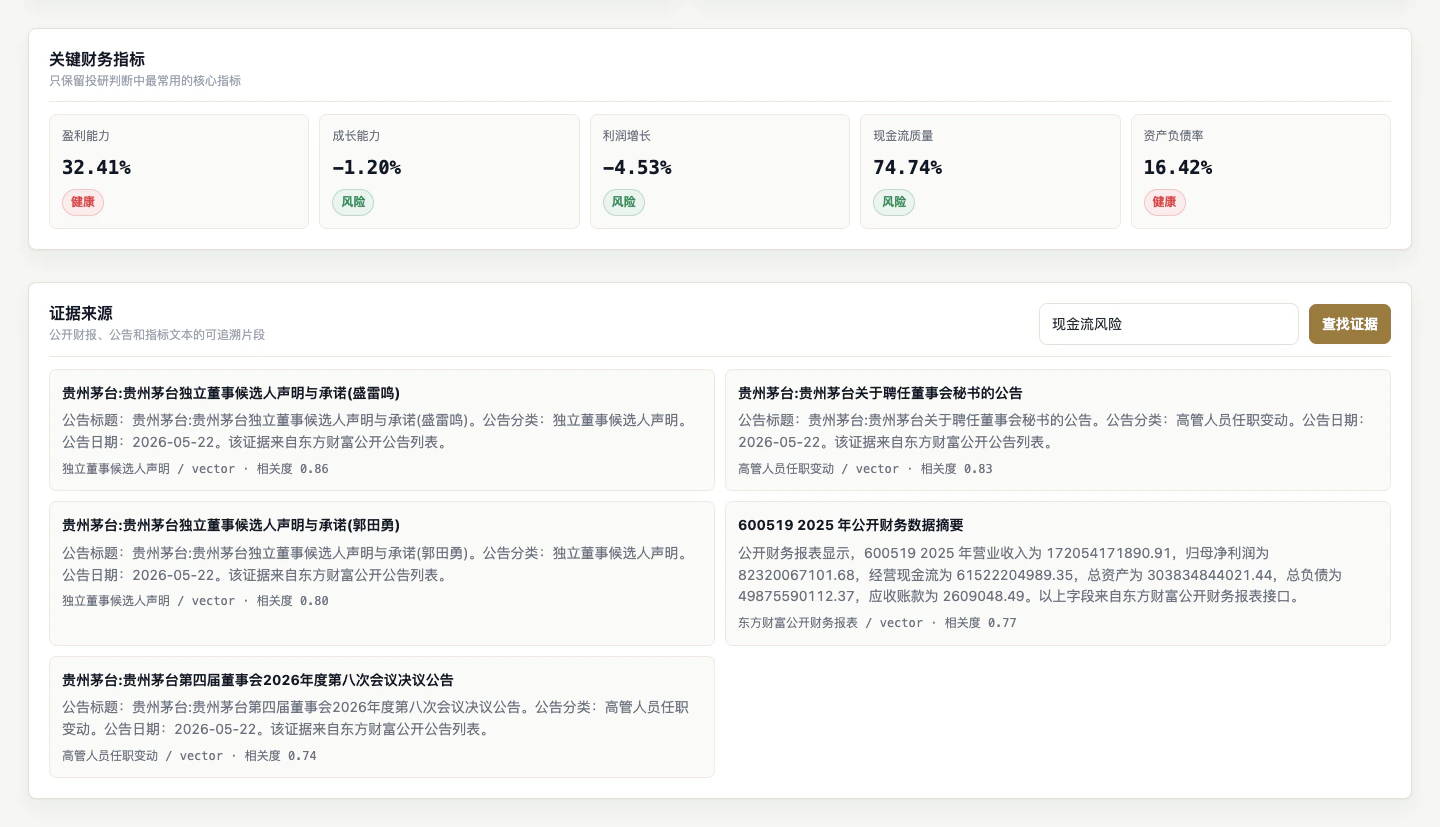
Task: Click the 查找证据 button
Action: 1349,324
